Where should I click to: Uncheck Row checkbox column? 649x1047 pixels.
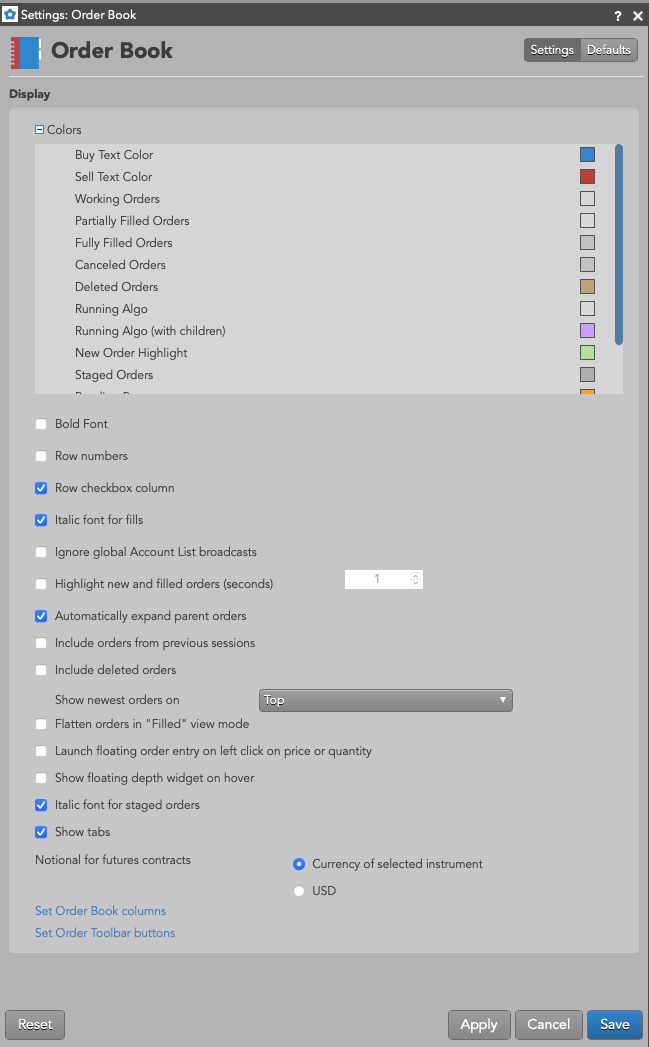[41, 488]
